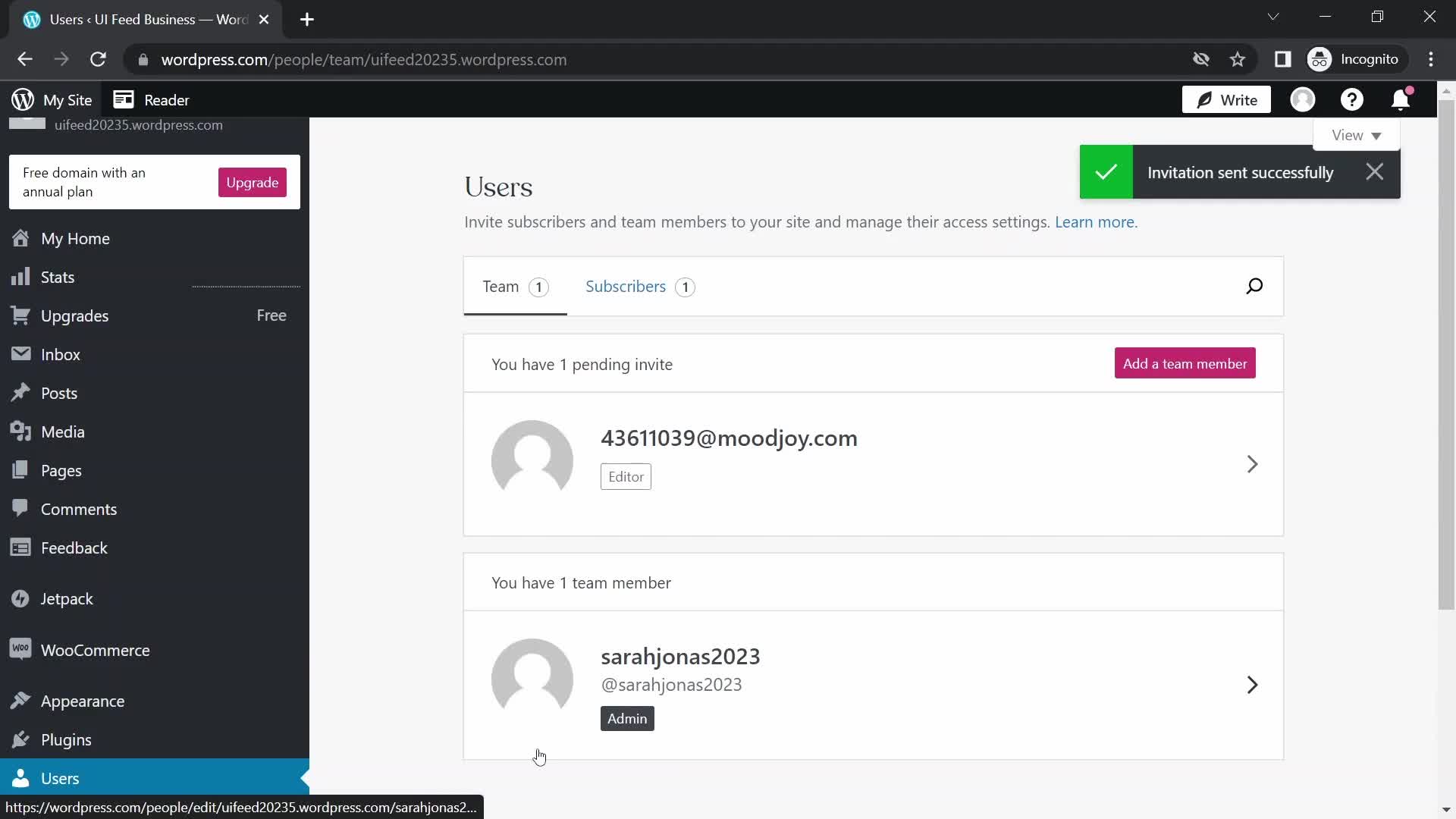Click the Upgrade button for annual plan
The width and height of the screenshot is (1456, 819).
(x=251, y=182)
